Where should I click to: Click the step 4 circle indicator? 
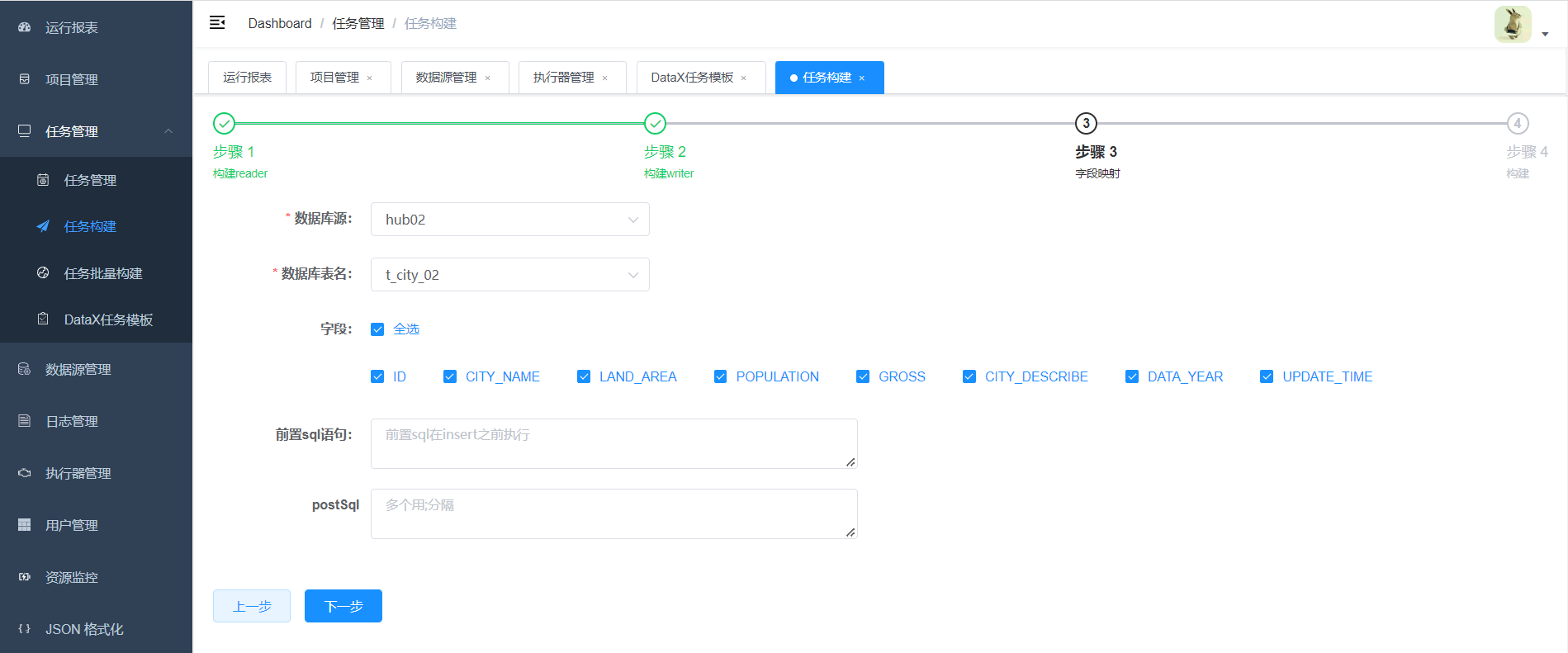pos(1517,124)
